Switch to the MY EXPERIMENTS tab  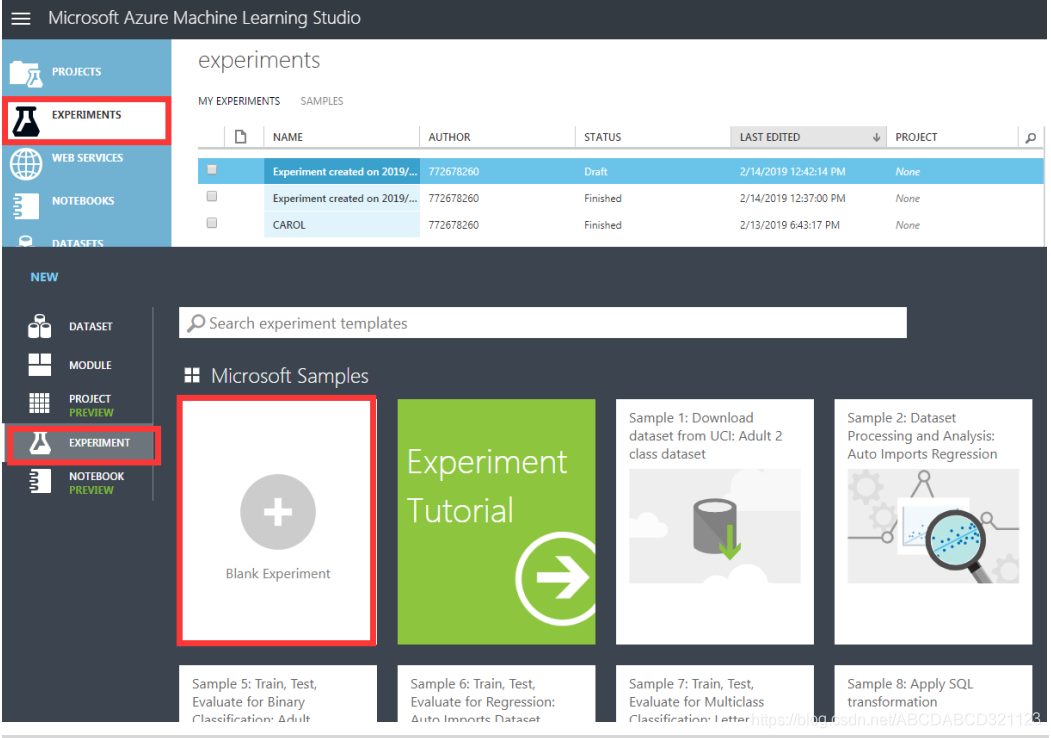(x=239, y=101)
